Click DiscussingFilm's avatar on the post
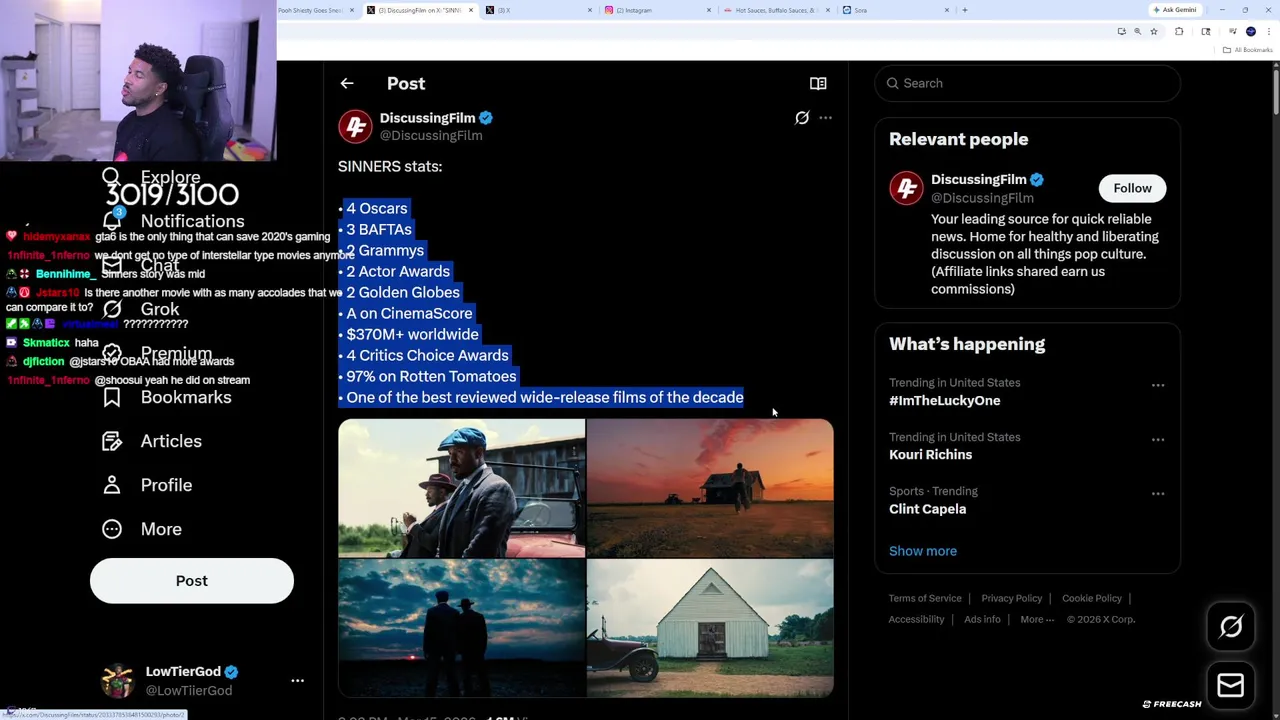Image resolution: width=1280 pixels, height=720 pixels. (355, 126)
